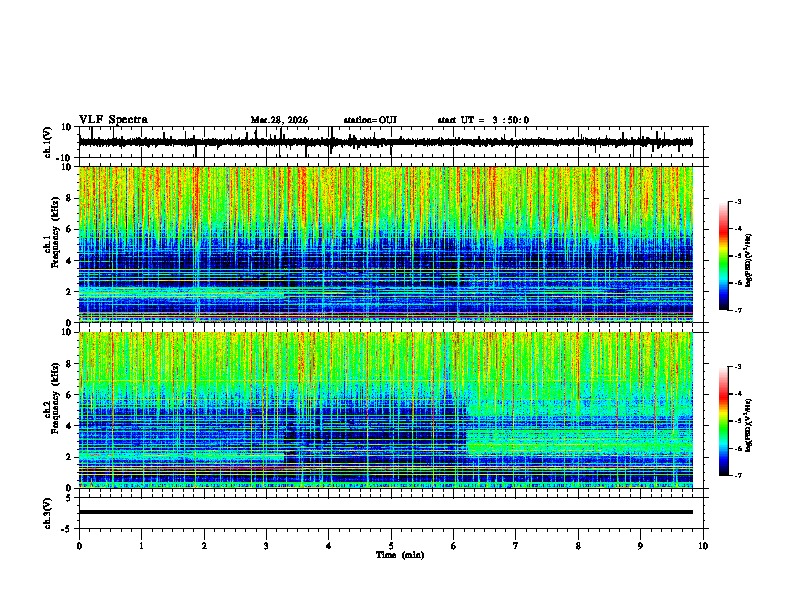
Task: Click the time axis tick label "0"
Action: (79, 546)
